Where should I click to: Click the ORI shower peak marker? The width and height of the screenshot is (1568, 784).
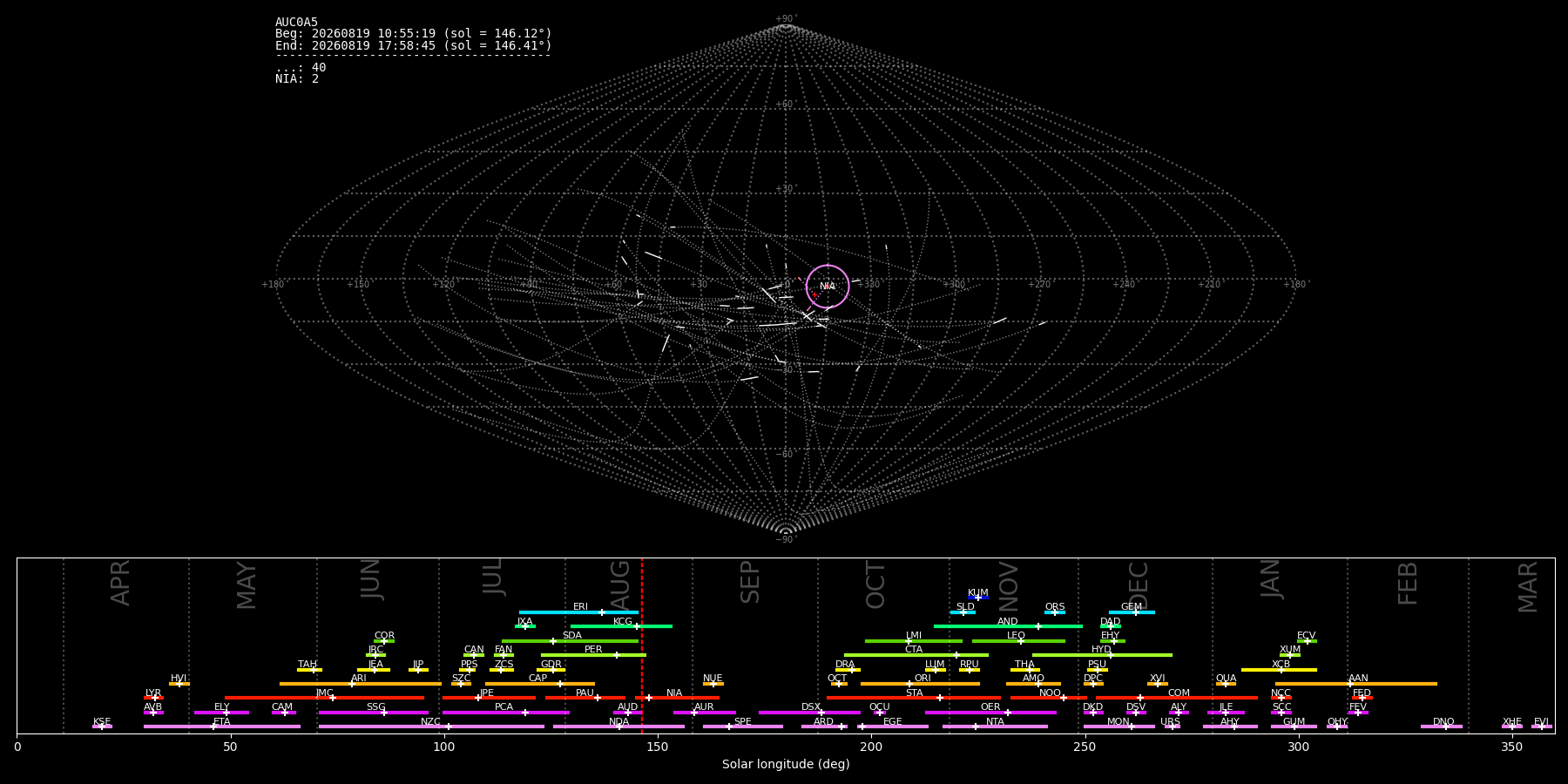909,684
